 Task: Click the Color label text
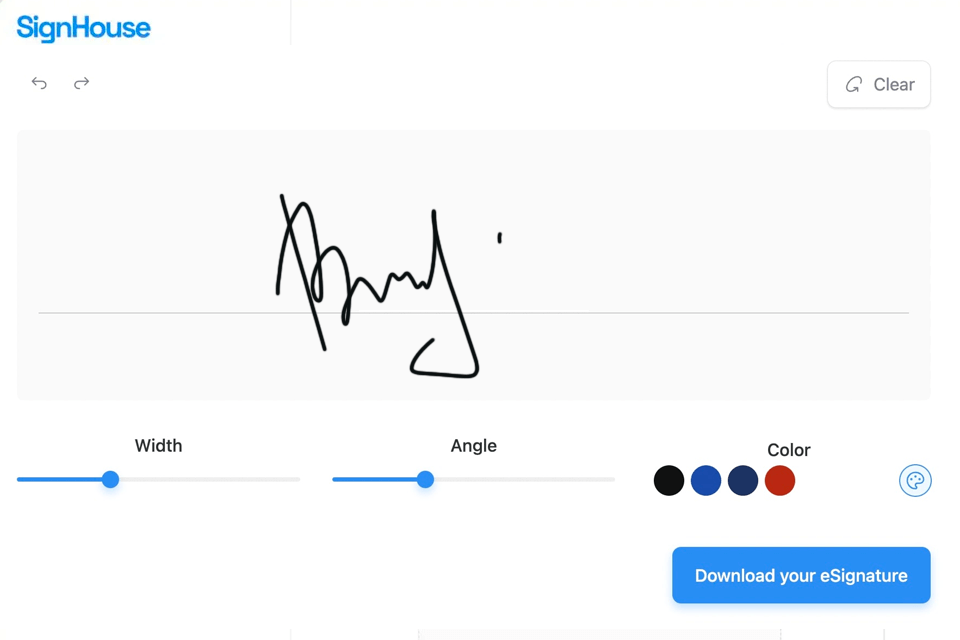(x=788, y=450)
